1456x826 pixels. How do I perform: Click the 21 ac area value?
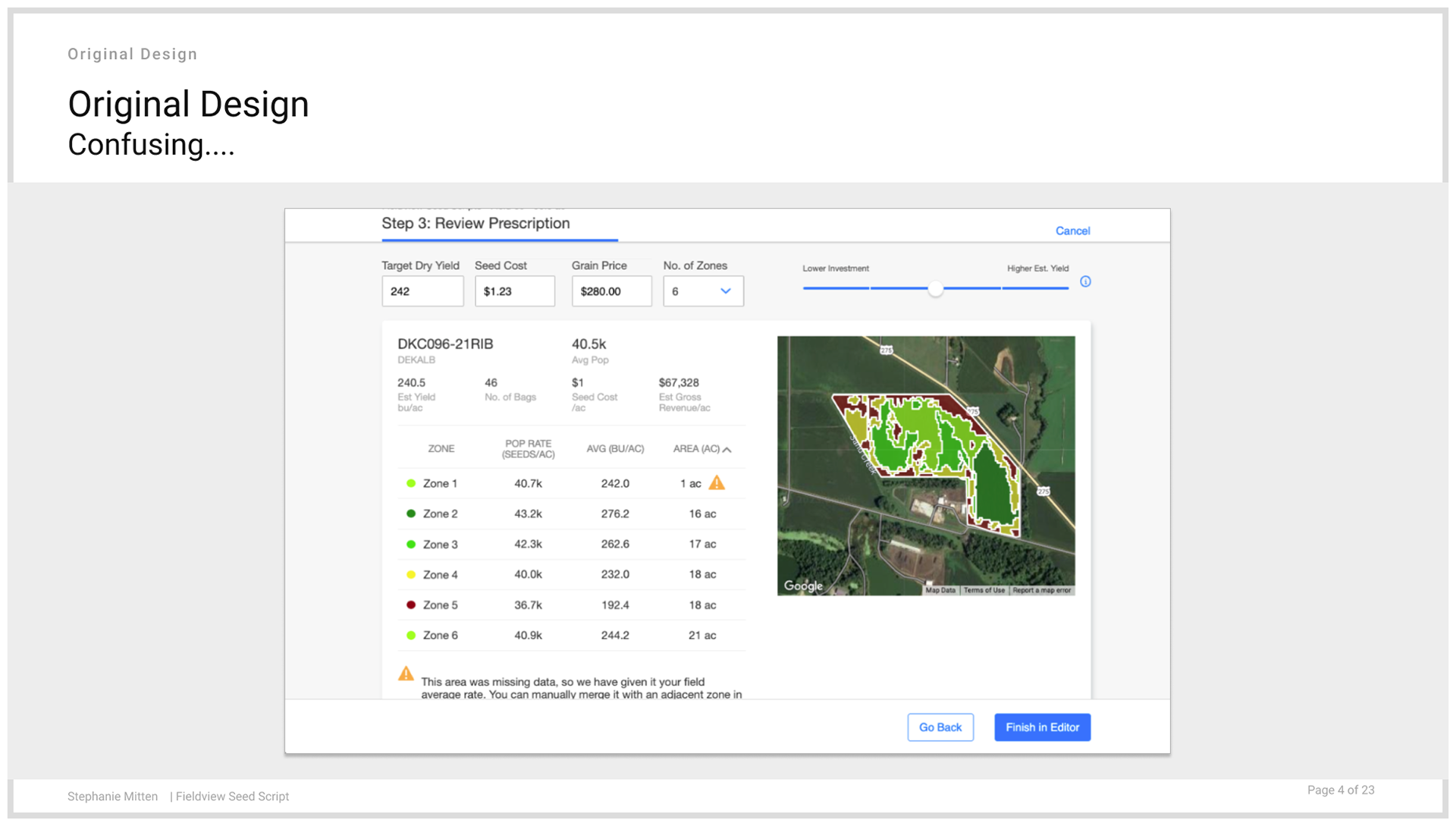click(x=702, y=635)
